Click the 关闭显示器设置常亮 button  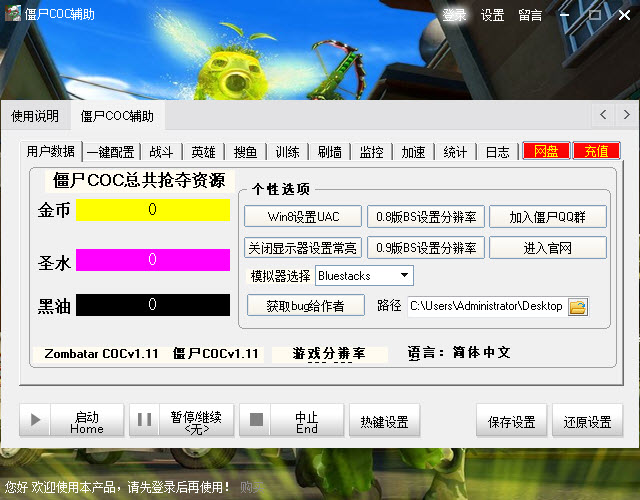[303, 248]
